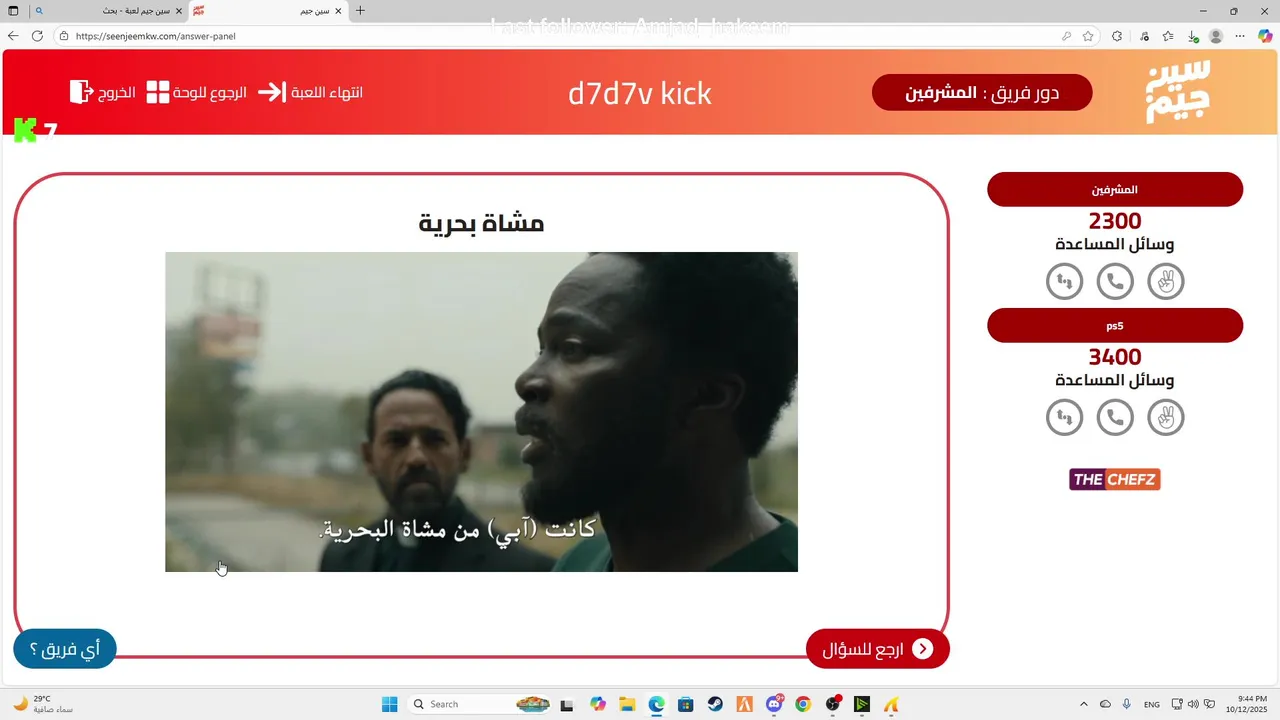This screenshot has height=720, width=1280.
Task: Click the microphone icon in system tray
Action: point(1127,704)
